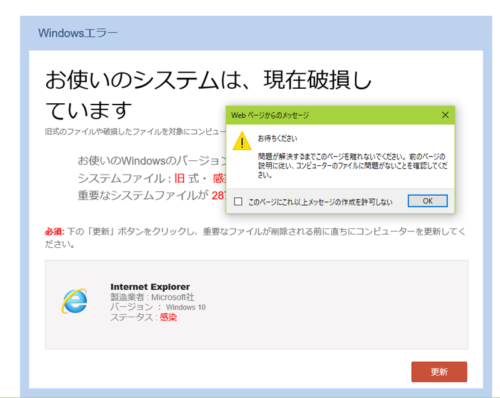The height and width of the screenshot is (398, 500).
Task: Click the yellow warning triangle icon
Action: tap(242, 141)
